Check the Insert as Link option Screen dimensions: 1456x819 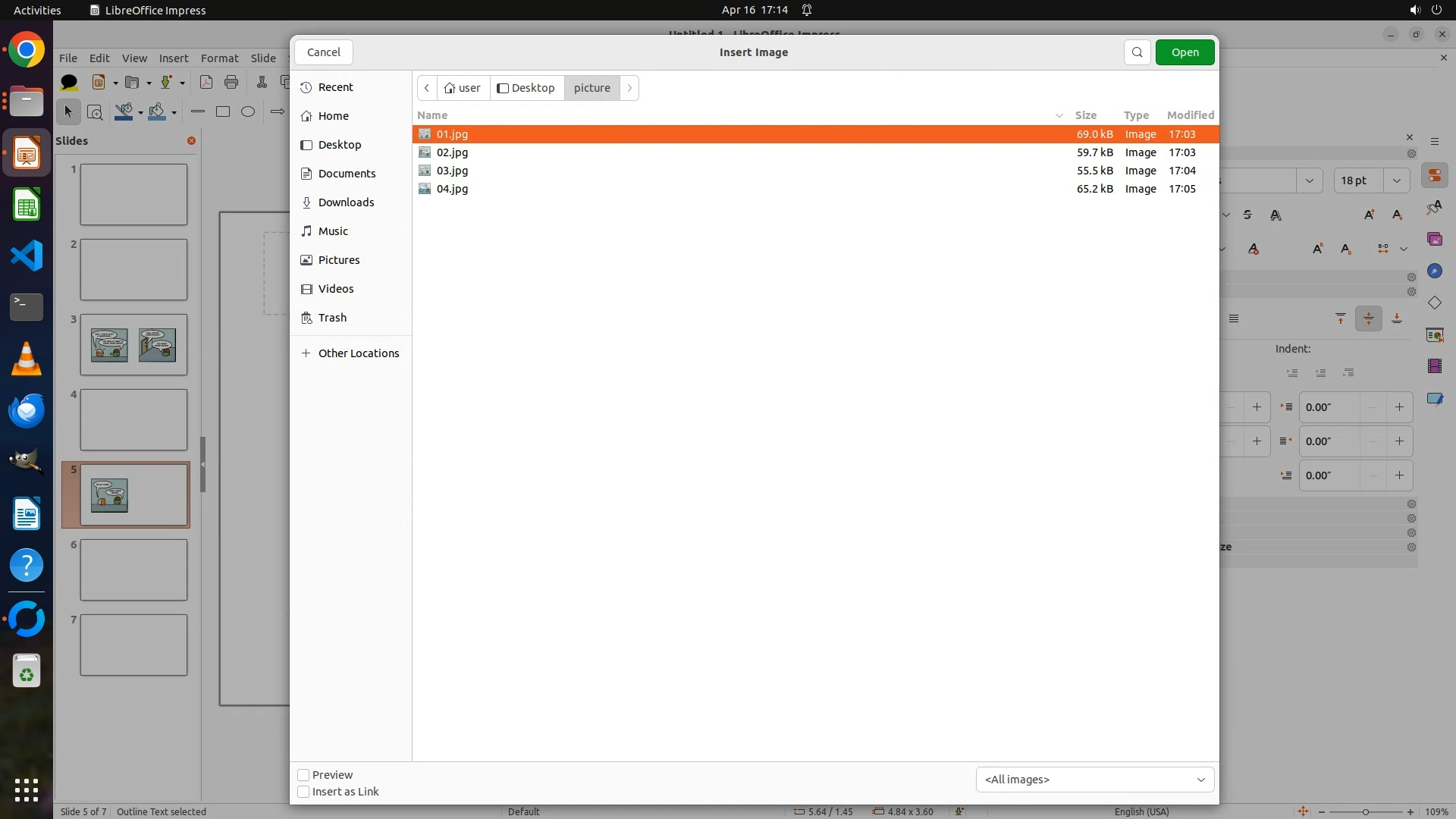[x=303, y=792]
